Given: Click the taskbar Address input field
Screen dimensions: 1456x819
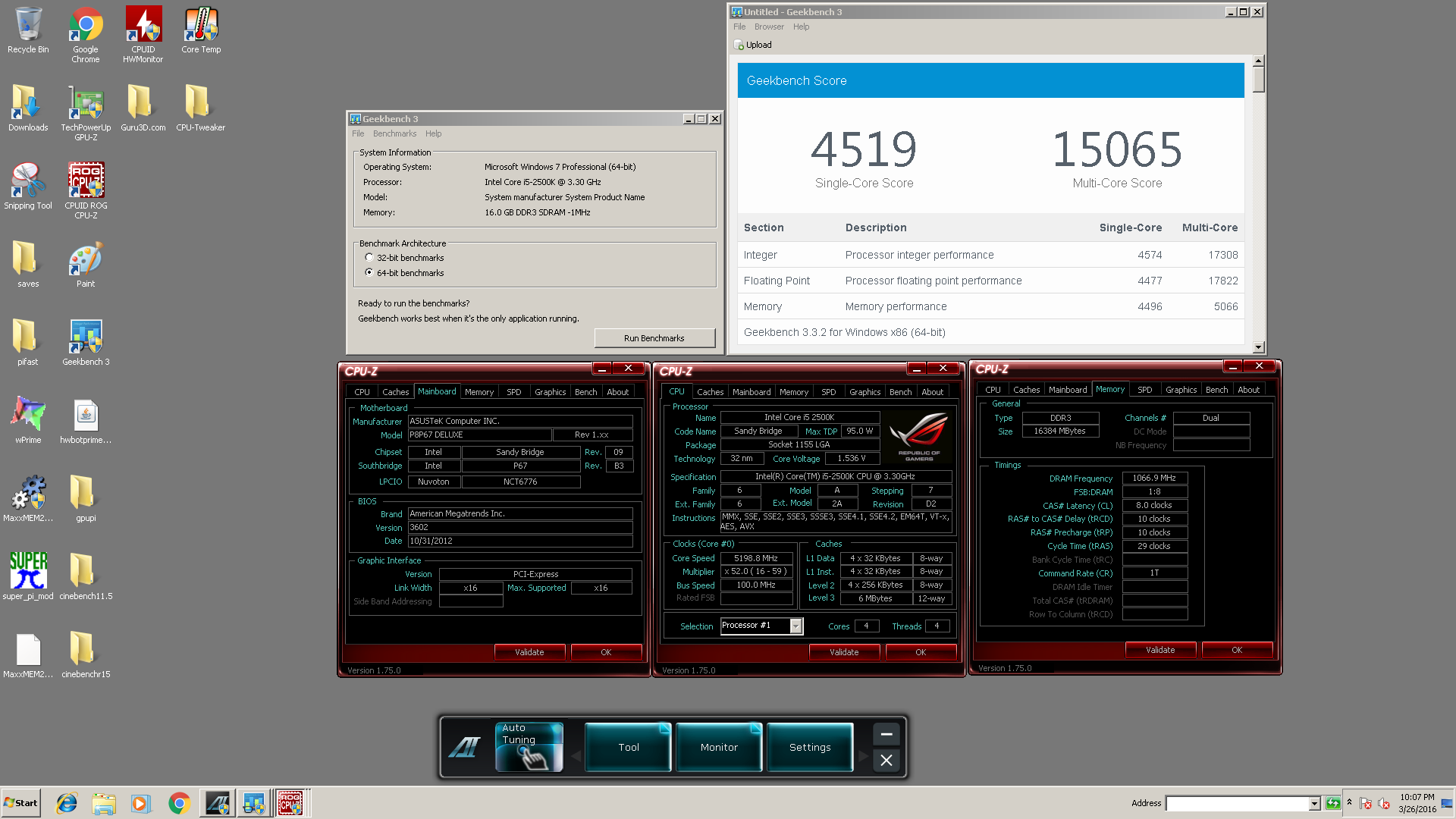Looking at the screenshot, I should coord(1238,803).
